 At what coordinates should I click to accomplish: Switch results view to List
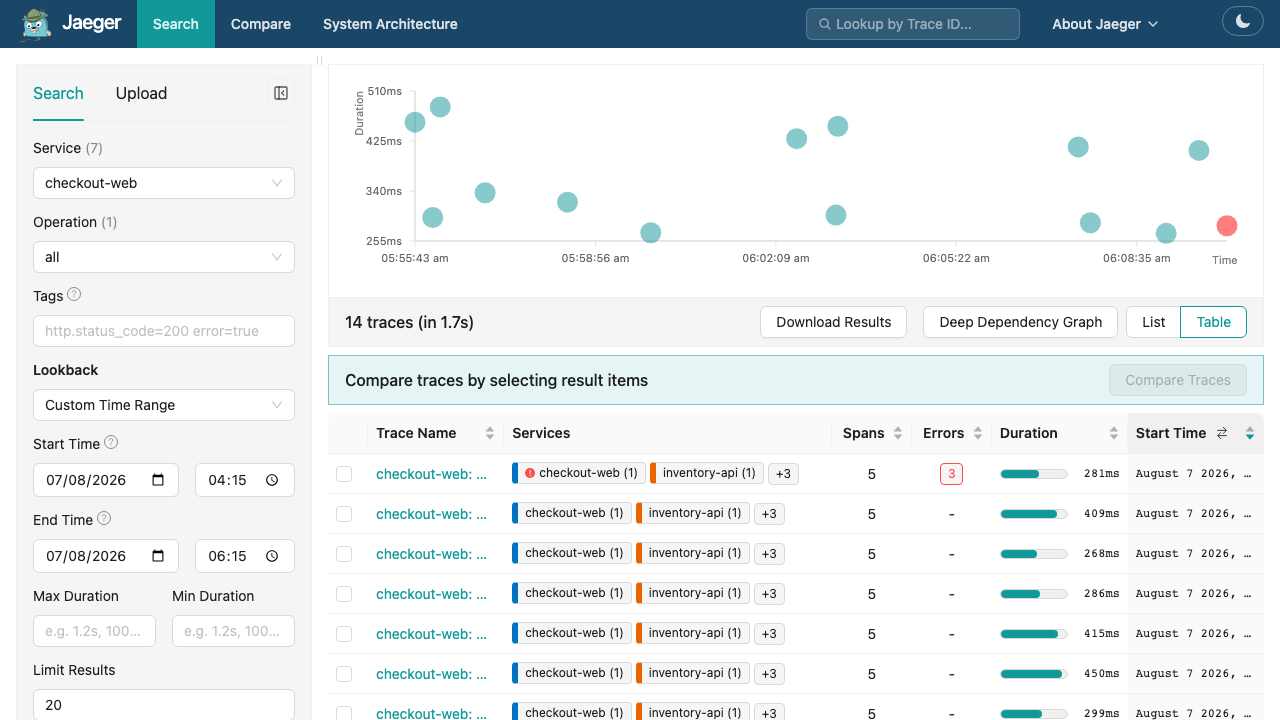[x=1154, y=322]
